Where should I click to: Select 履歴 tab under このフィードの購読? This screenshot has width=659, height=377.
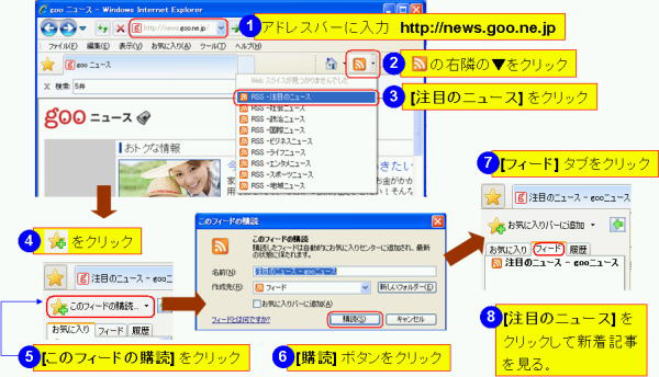pyautogui.click(x=141, y=331)
